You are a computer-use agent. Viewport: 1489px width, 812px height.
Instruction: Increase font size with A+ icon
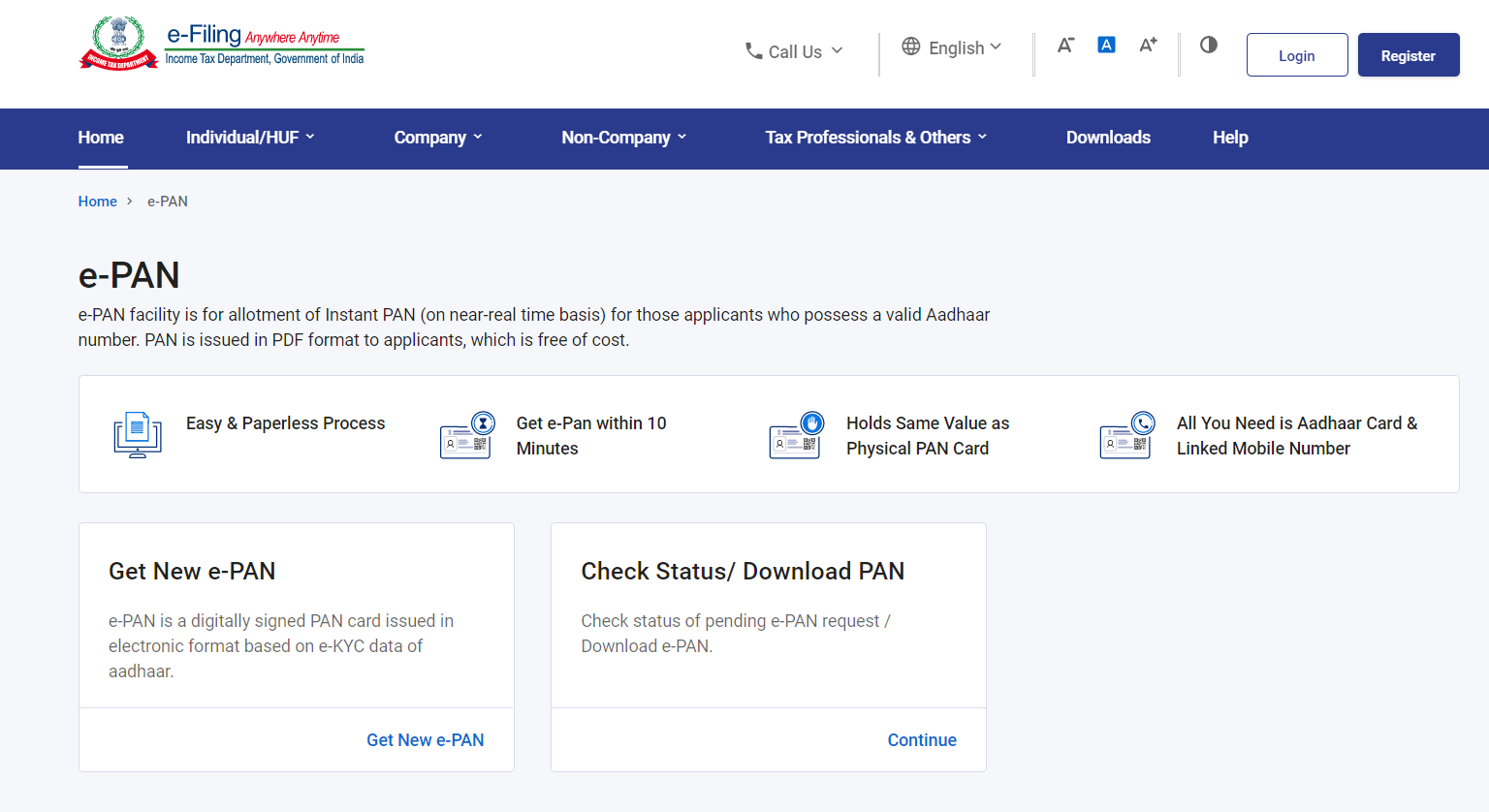pos(1148,45)
